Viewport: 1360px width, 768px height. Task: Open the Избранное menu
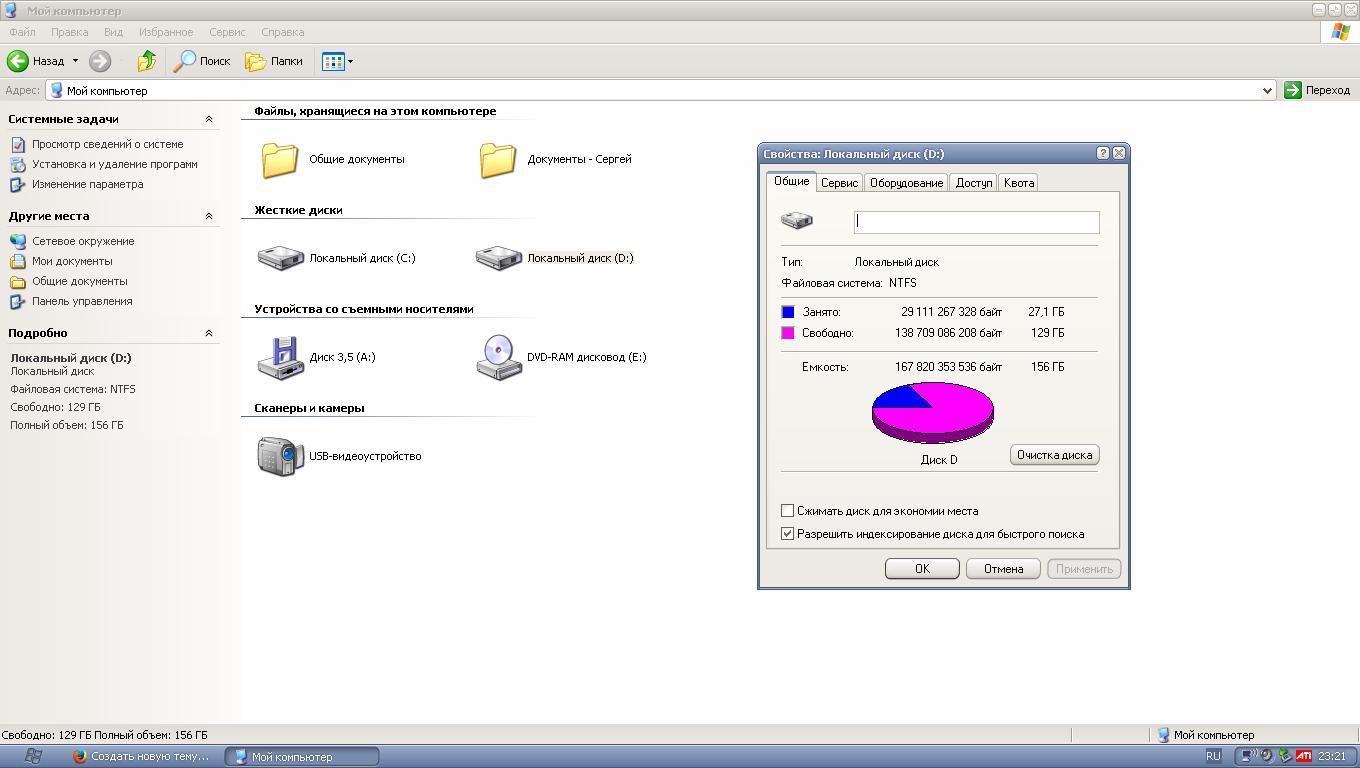167,32
